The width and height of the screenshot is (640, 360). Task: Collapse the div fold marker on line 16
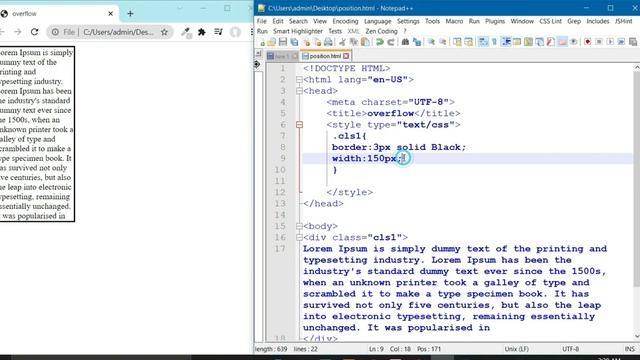pos(299,238)
